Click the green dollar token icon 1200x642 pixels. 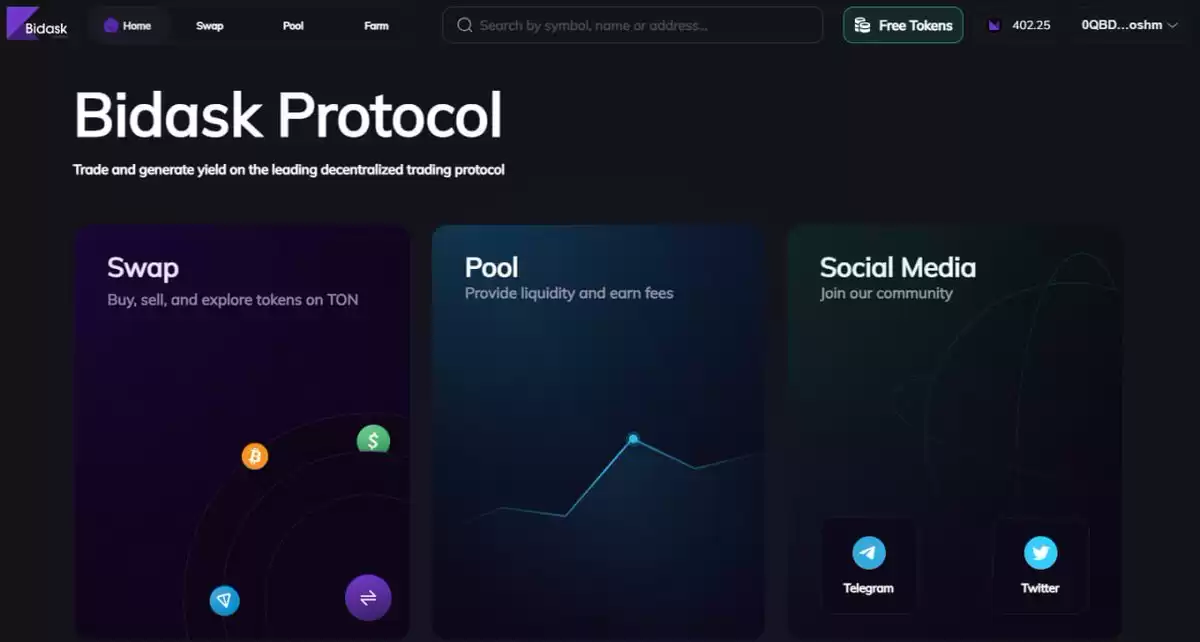coord(373,439)
